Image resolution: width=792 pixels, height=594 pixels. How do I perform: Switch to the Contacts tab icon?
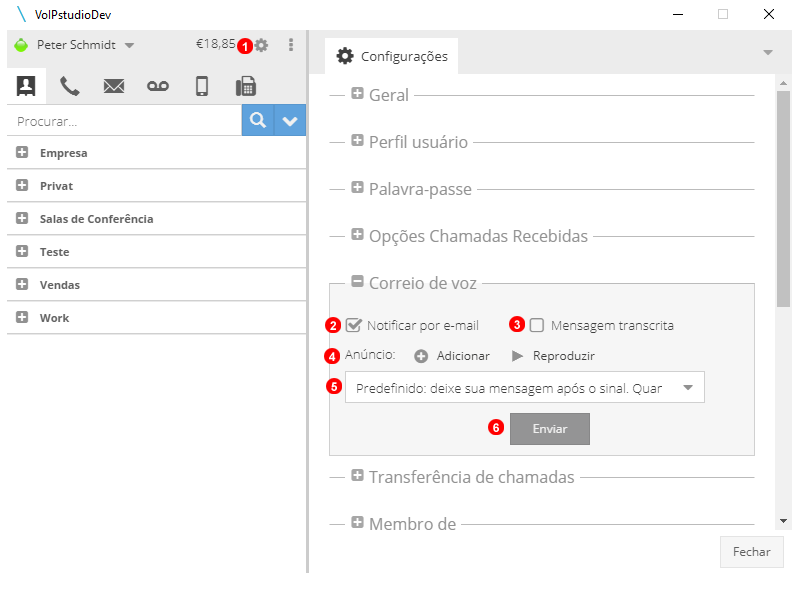26,86
